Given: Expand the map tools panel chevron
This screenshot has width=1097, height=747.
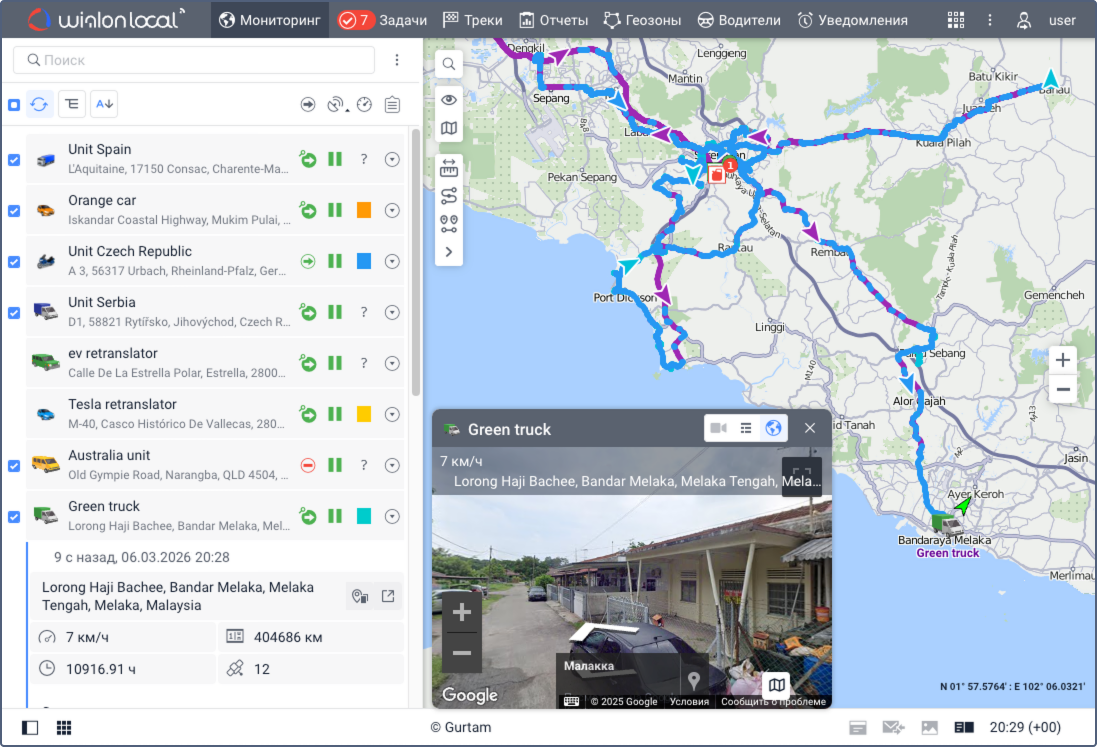Looking at the screenshot, I should pos(449,251).
